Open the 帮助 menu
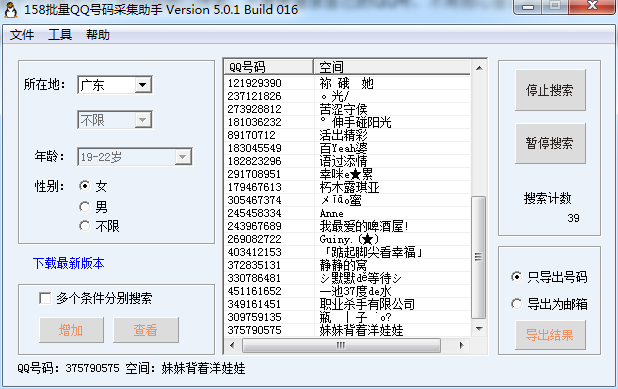The height and width of the screenshot is (389, 618). (x=98, y=35)
